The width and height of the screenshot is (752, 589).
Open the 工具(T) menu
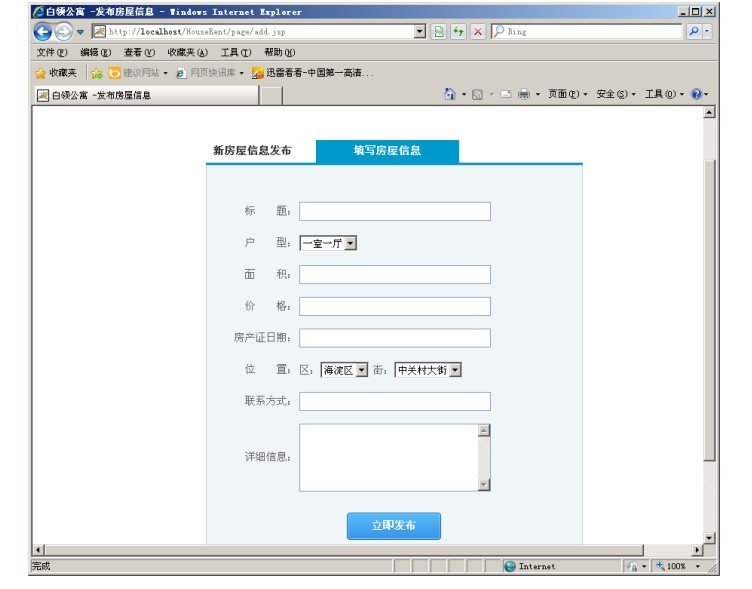(236, 52)
